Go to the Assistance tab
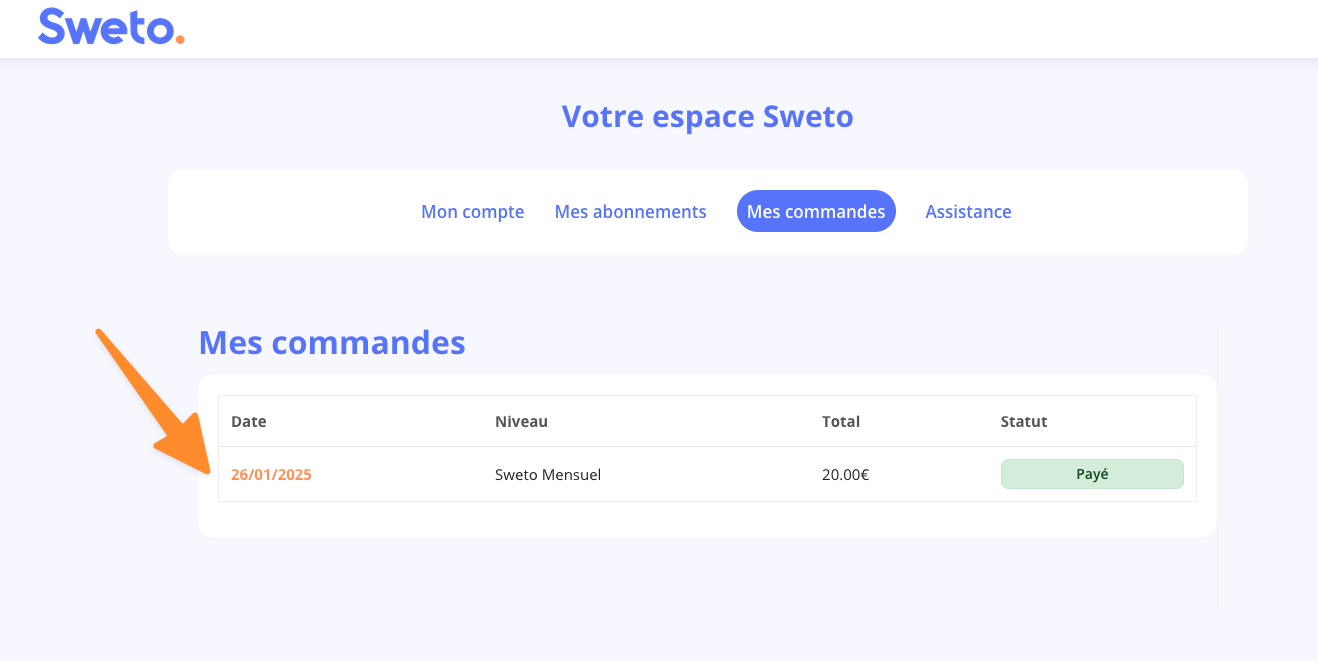 pyautogui.click(x=968, y=212)
